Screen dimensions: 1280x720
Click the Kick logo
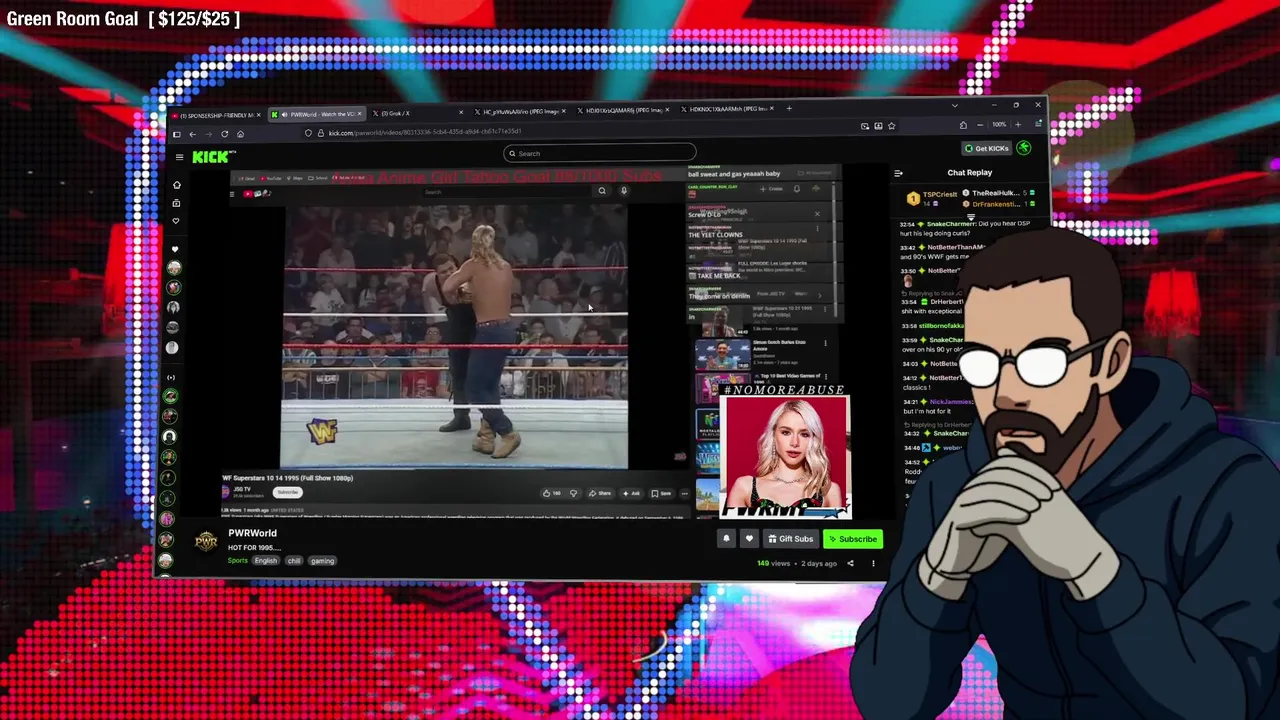[x=213, y=156]
